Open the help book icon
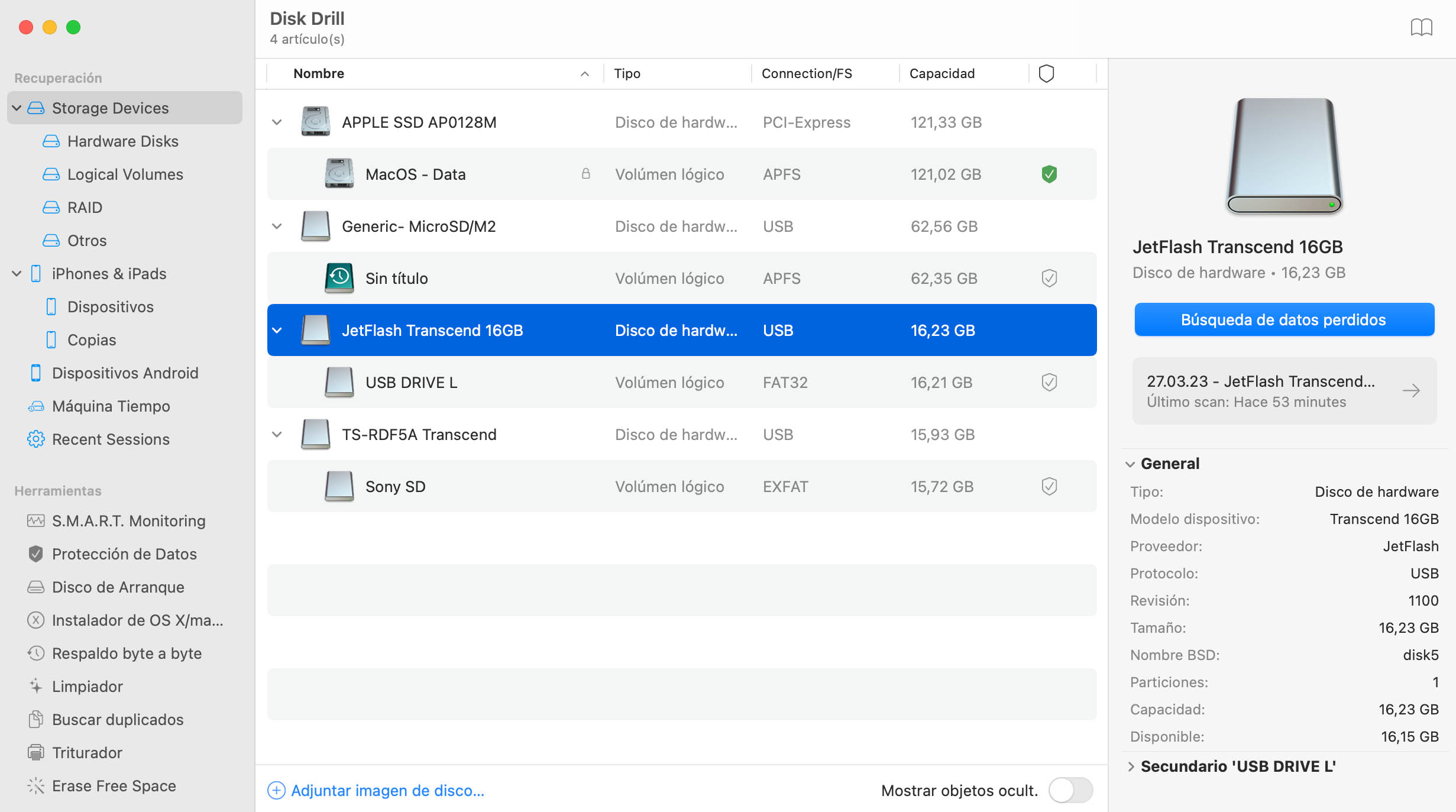The image size is (1456, 812). click(x=1421, y=27)
